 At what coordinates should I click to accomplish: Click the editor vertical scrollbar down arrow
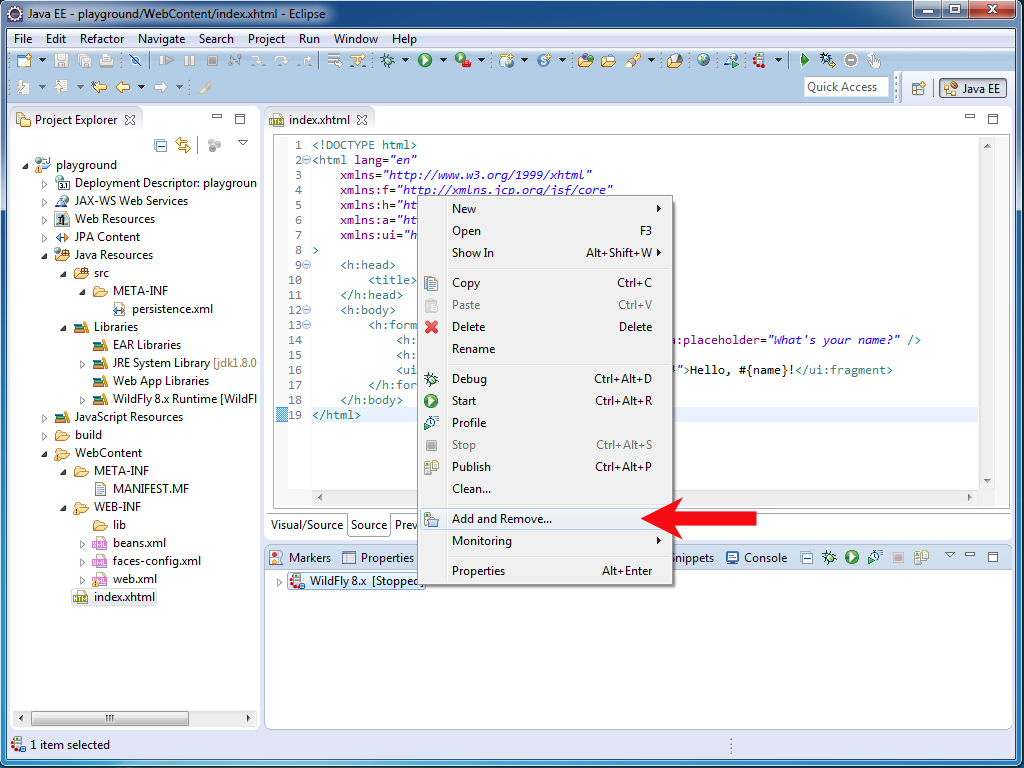(987, 481)
